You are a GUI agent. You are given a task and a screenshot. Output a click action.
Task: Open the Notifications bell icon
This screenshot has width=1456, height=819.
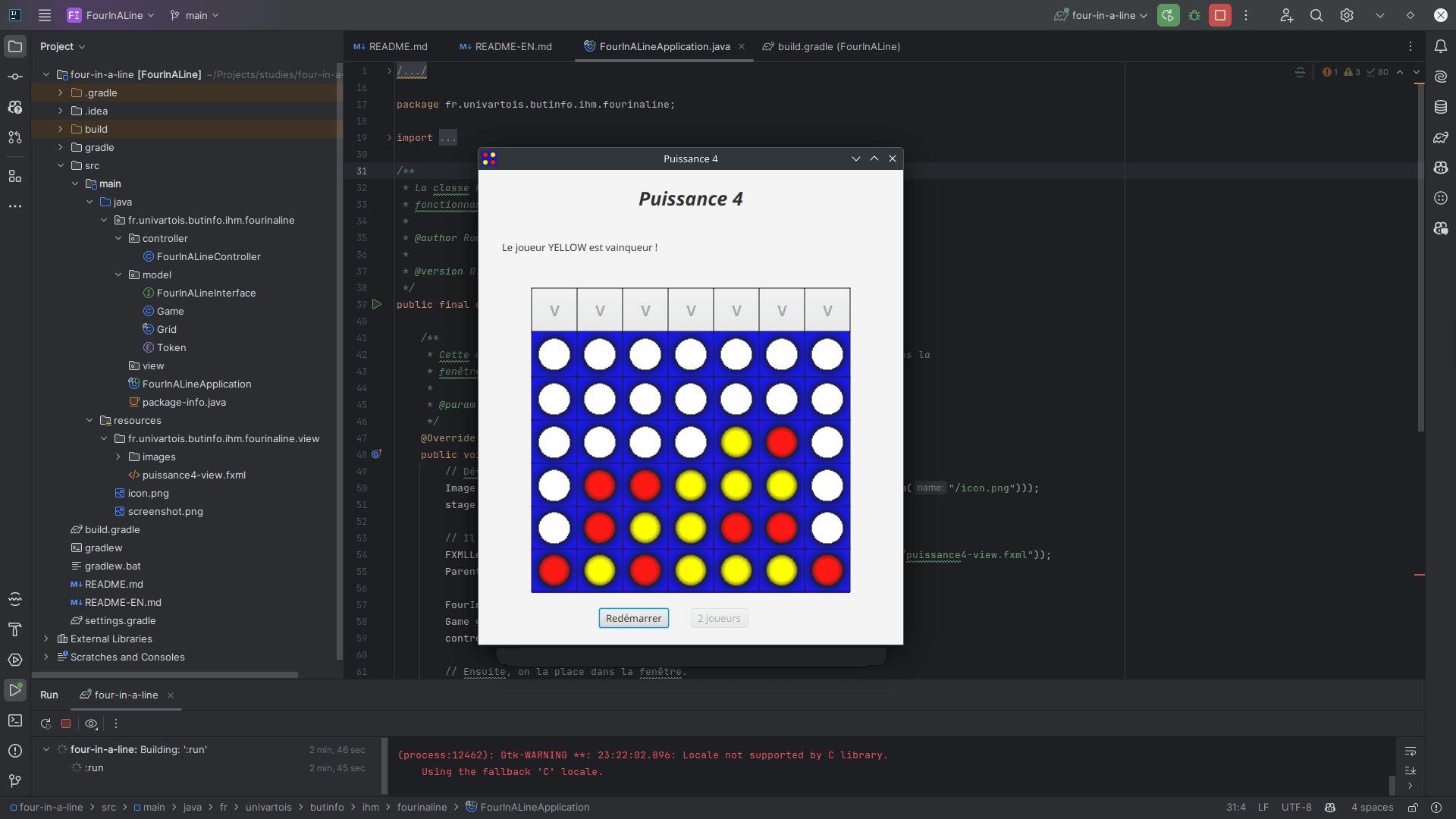[x=1441, y=46]
